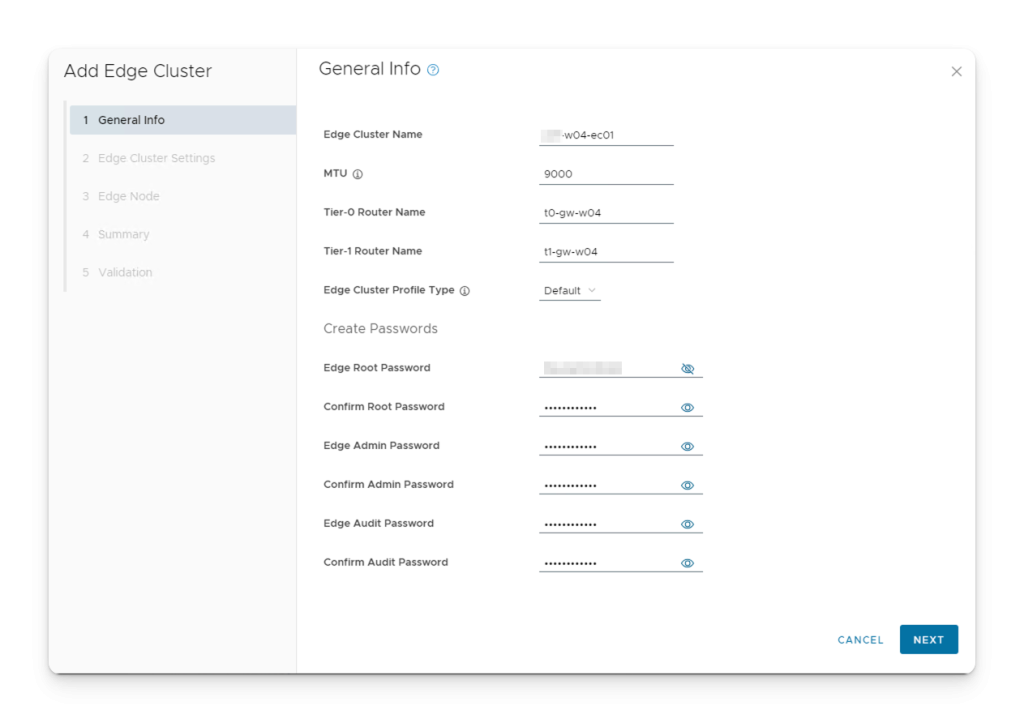The width and height of the screenshot is (1024, 723).
Task: Click the Edge Cluster Profile Type info icon
Action: (464, 291)
